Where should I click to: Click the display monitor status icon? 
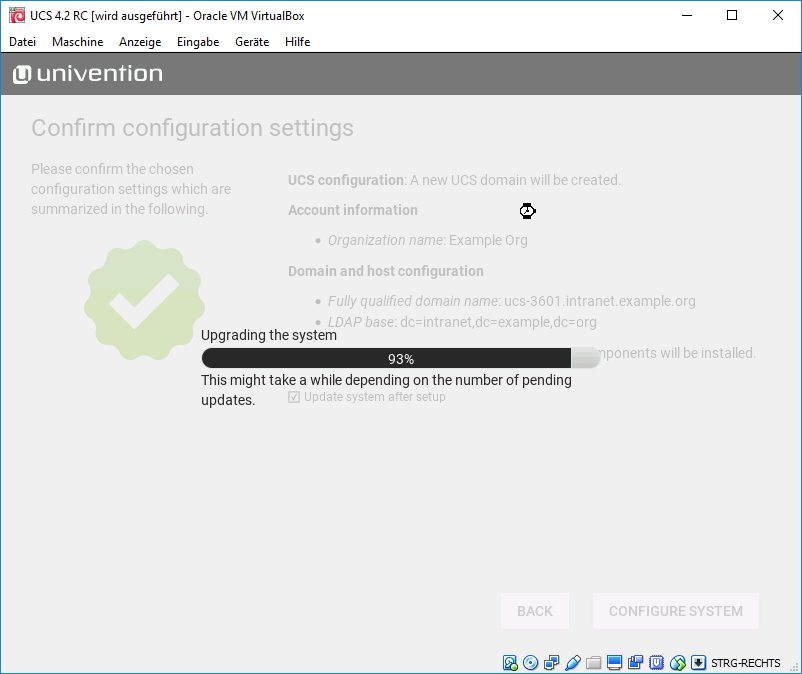614,663
